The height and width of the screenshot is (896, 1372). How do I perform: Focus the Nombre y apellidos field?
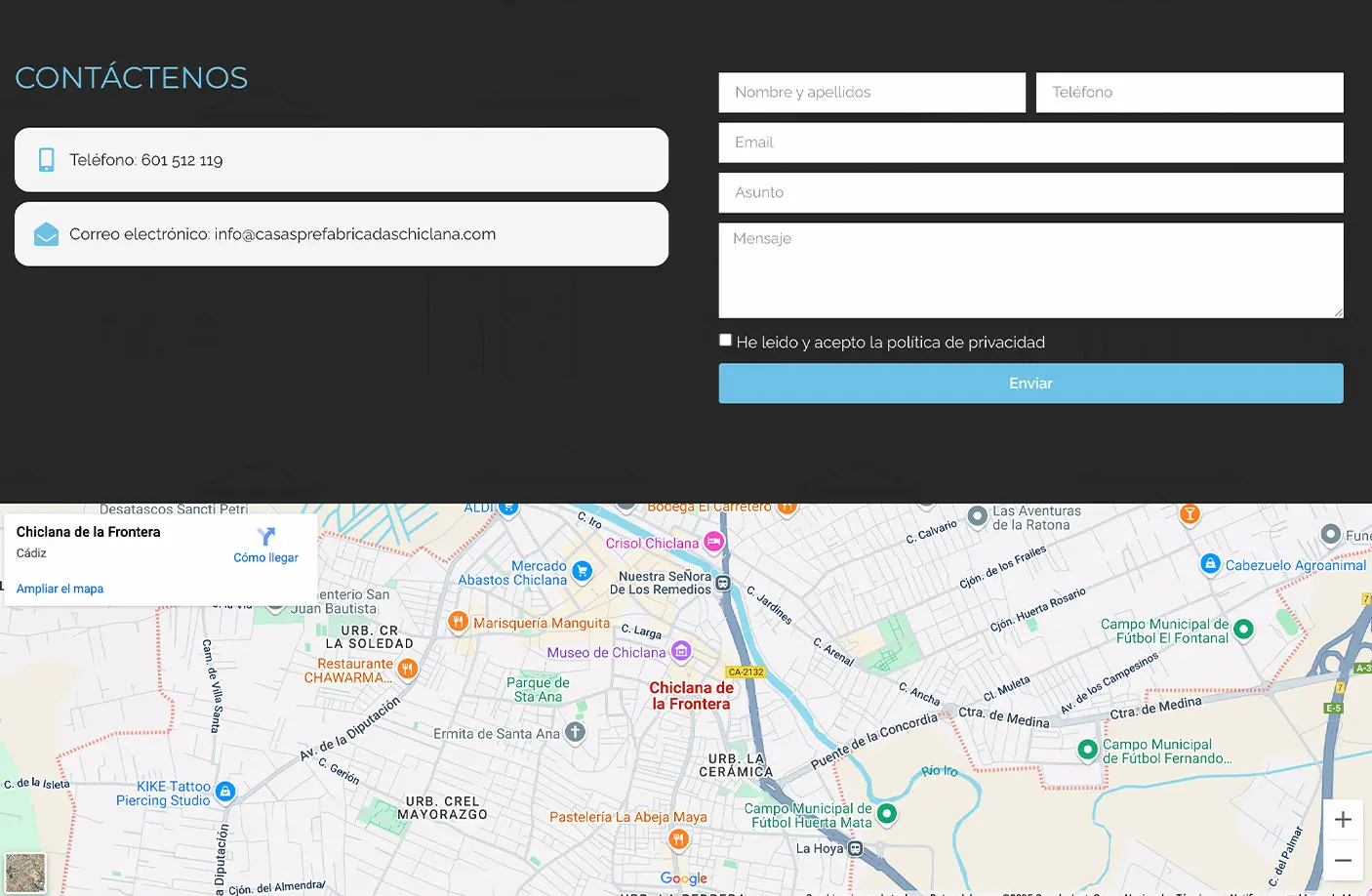coord(872,93)
